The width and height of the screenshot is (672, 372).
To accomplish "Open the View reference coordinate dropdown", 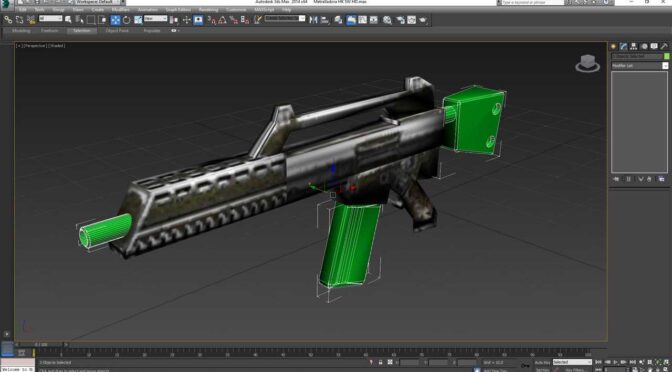I will [x=156, y=18].
